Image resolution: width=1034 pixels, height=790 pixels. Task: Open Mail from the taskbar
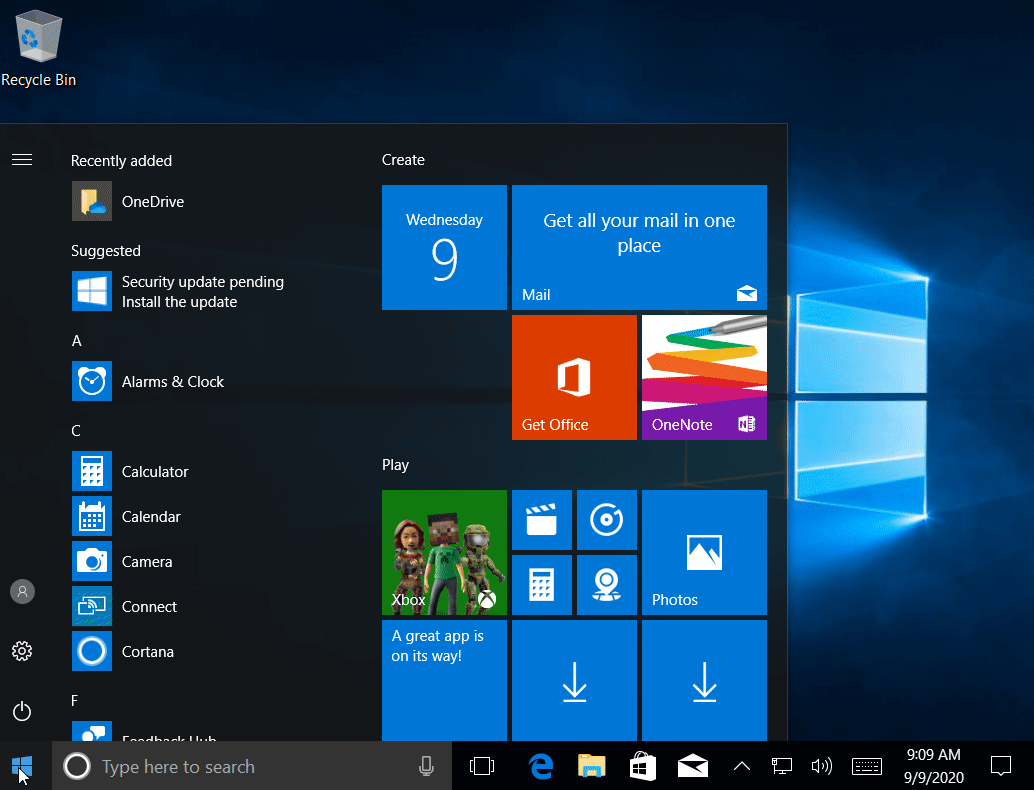[693, 766]
